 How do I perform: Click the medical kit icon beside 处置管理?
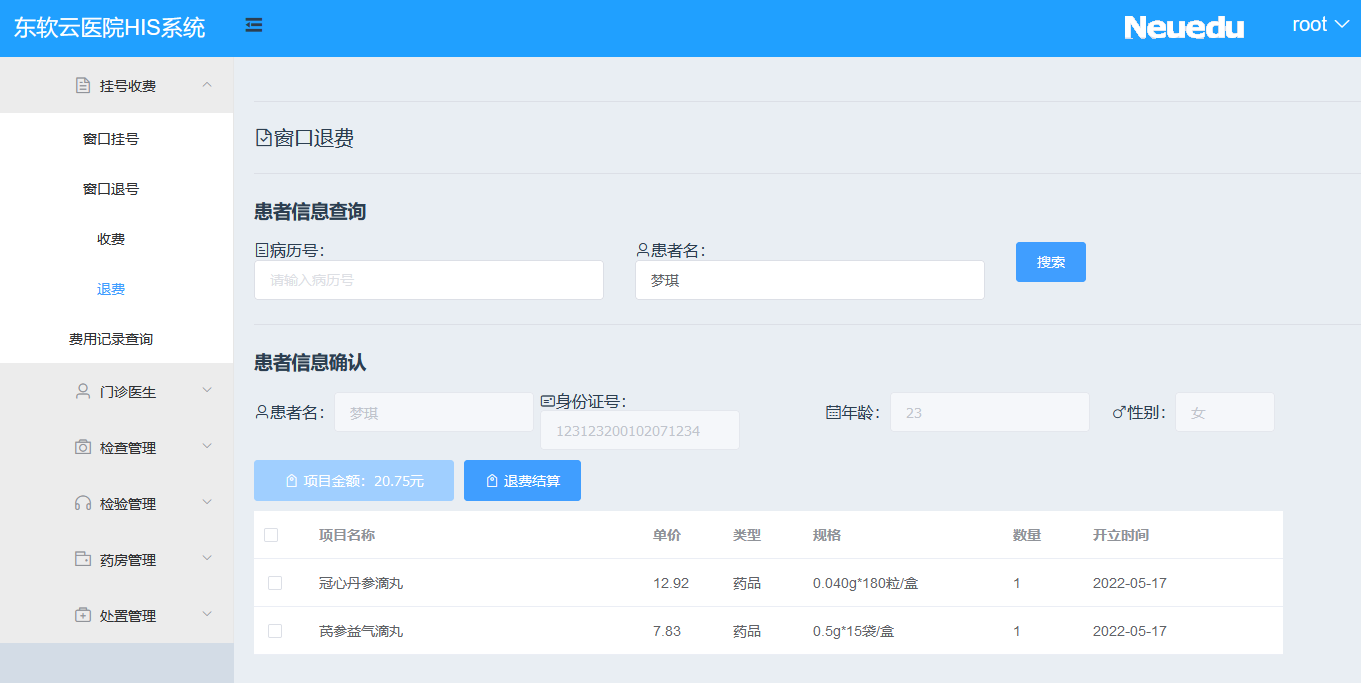coord(83,615)
